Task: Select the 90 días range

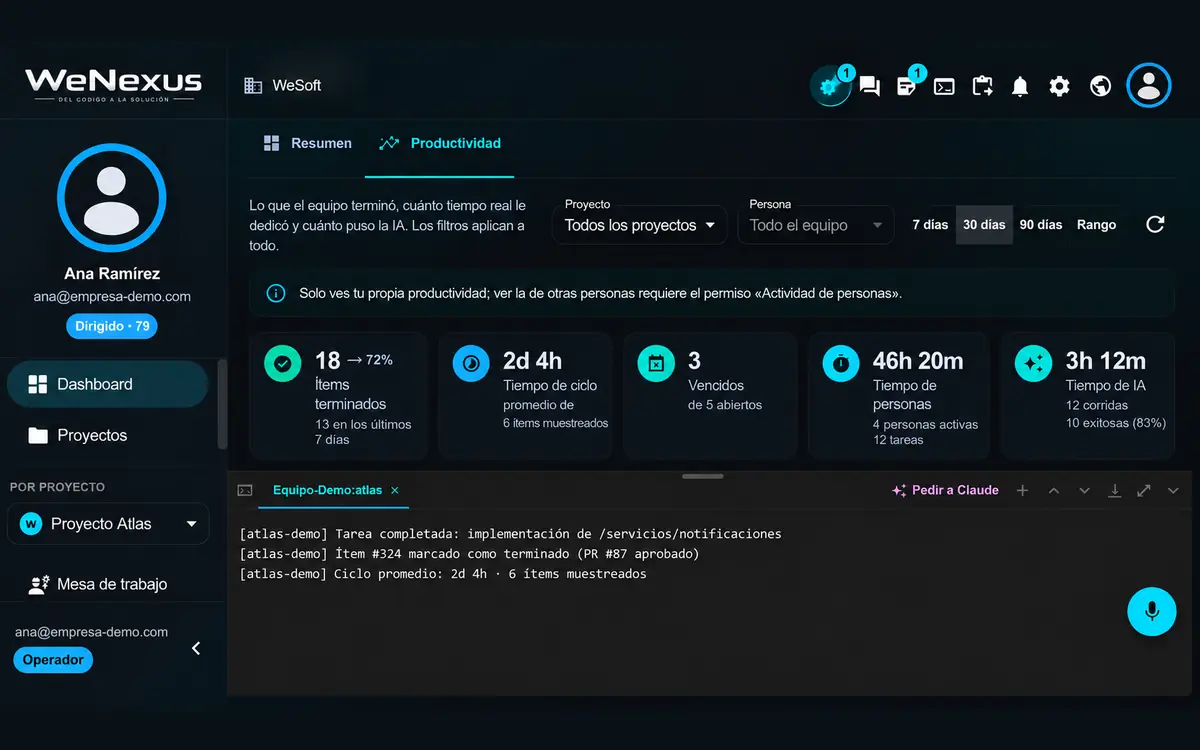Action: pos(1041,224)
